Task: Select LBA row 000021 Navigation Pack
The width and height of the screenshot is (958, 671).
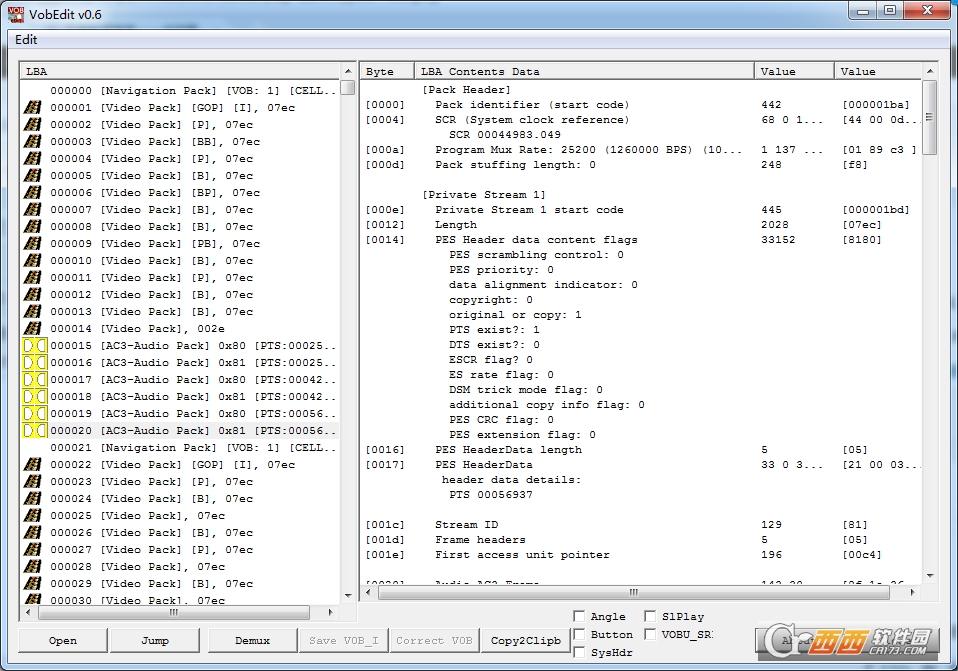Action: (192, 448)
